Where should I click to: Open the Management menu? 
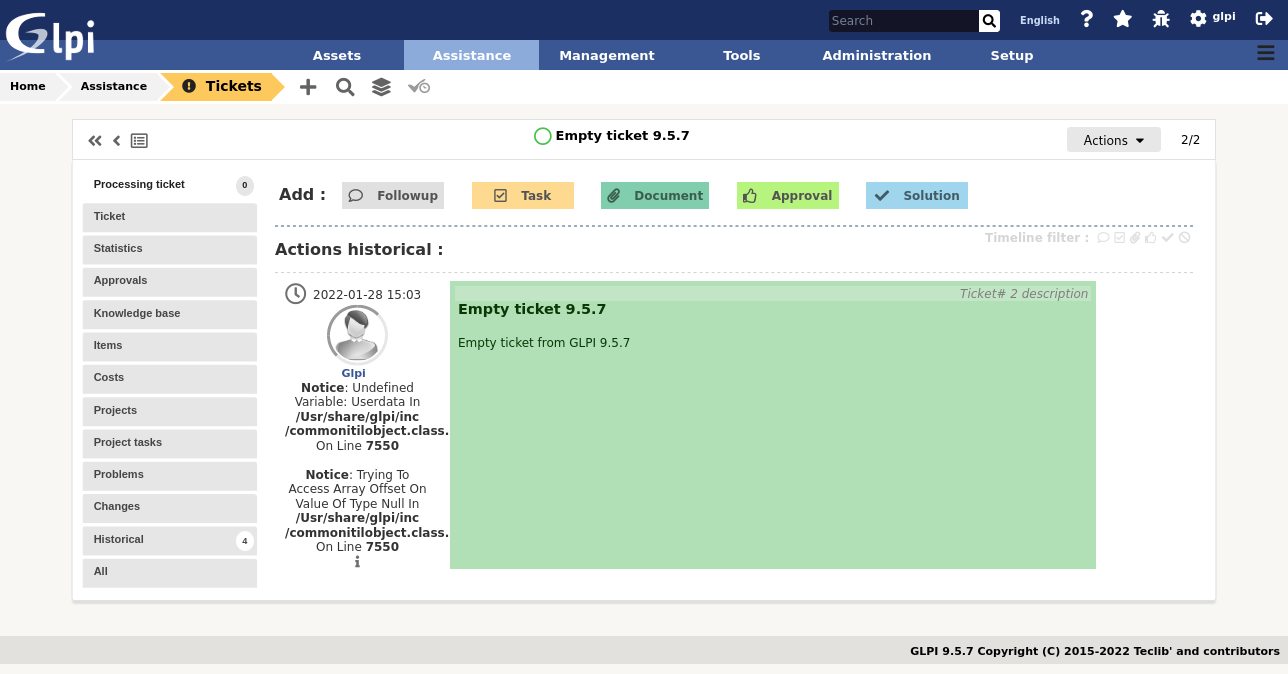point(606,55)
